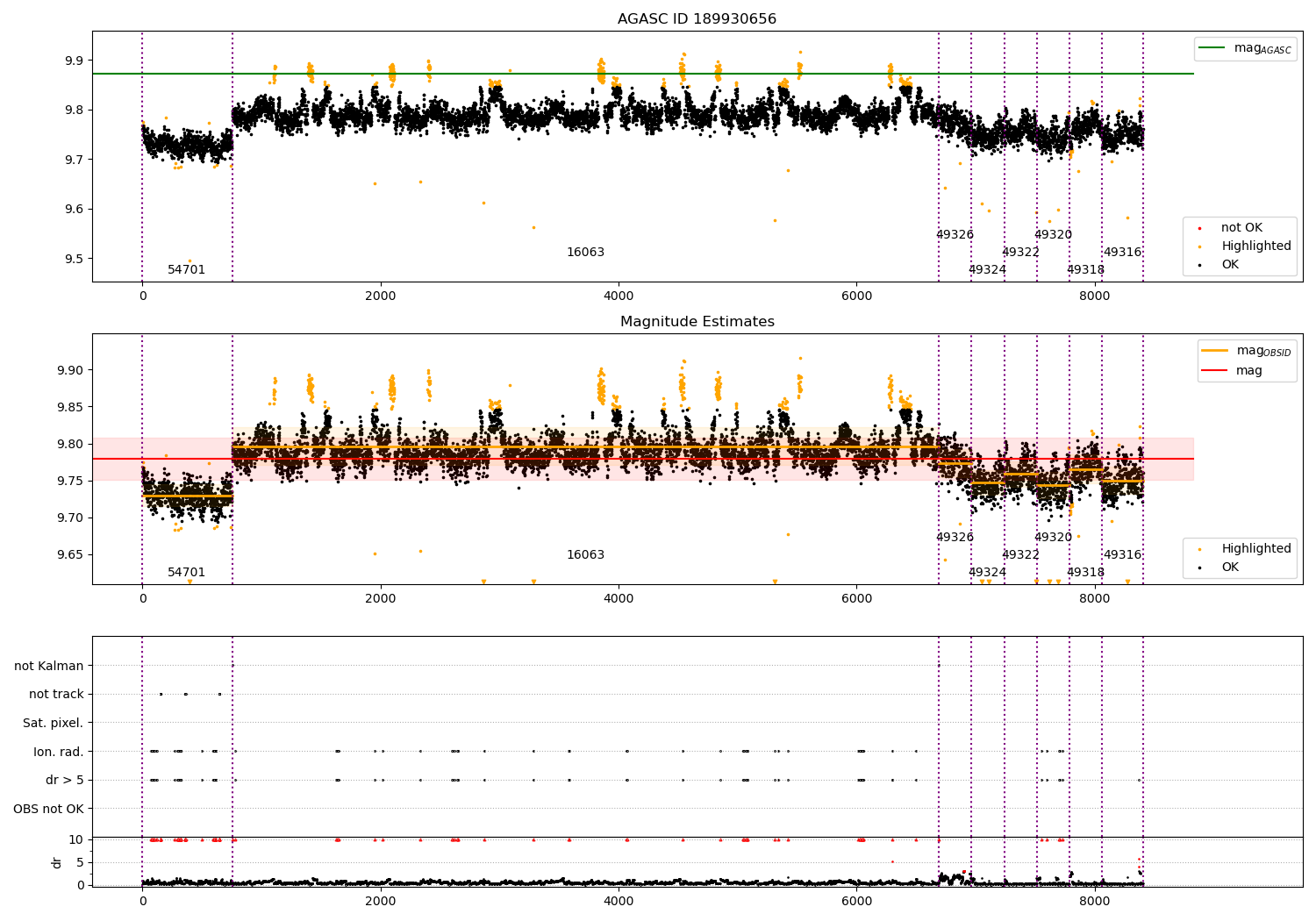Screen dimensions: 1316x921
Task: Click label 16063 in Magnitude Estimates plot
Action: 585,554
